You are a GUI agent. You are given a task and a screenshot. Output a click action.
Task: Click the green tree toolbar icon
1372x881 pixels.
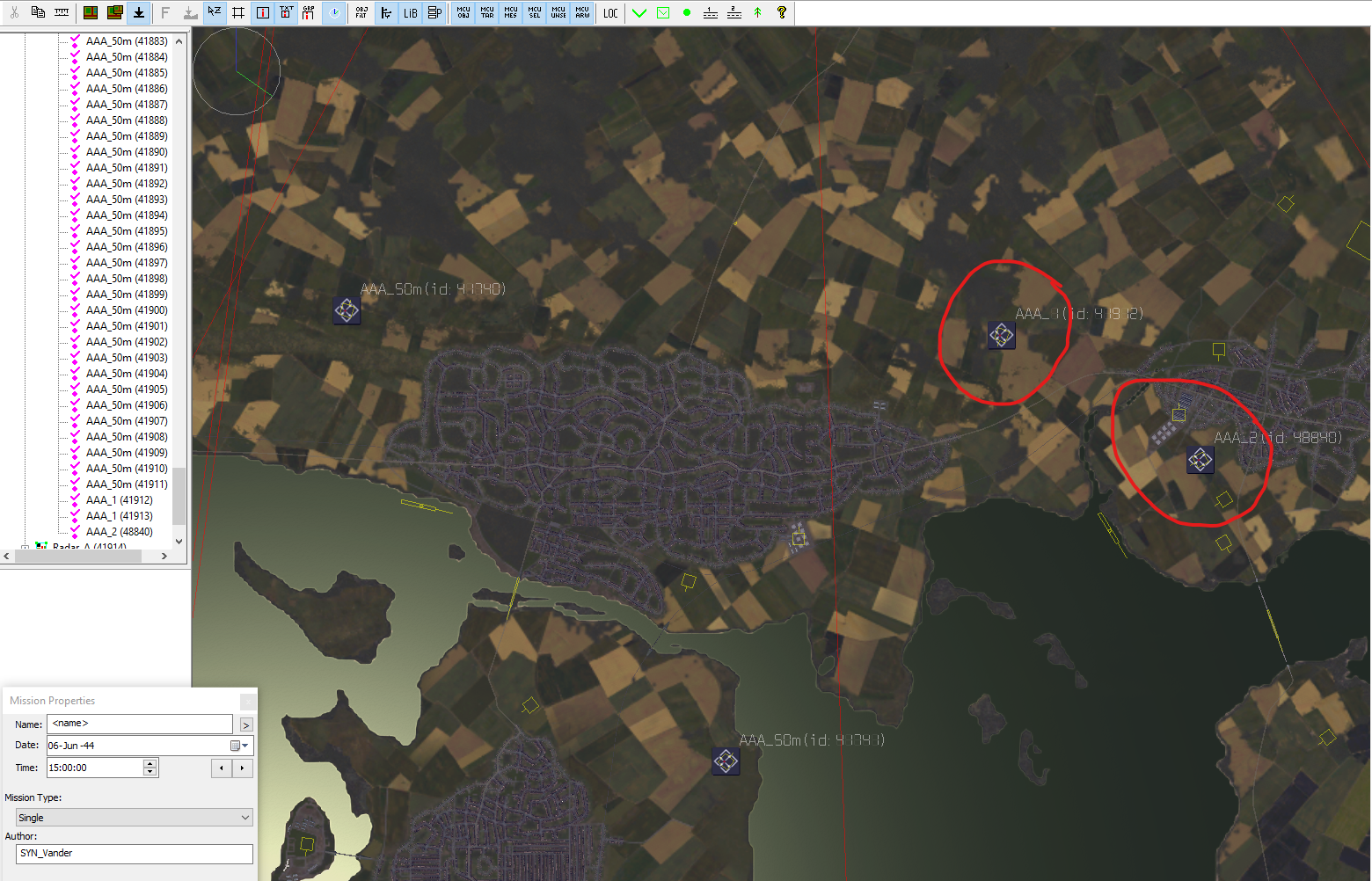(x=758, y=12)
